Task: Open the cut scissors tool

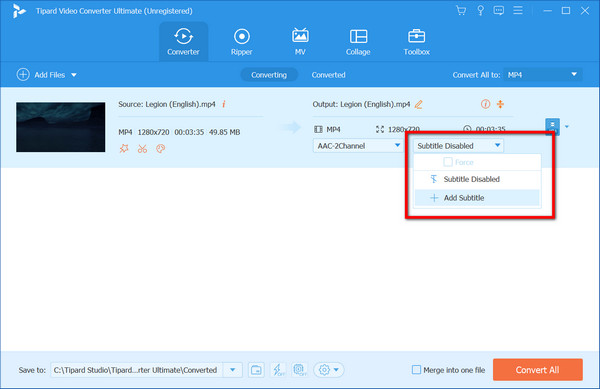Action: (x=142, y=148)
